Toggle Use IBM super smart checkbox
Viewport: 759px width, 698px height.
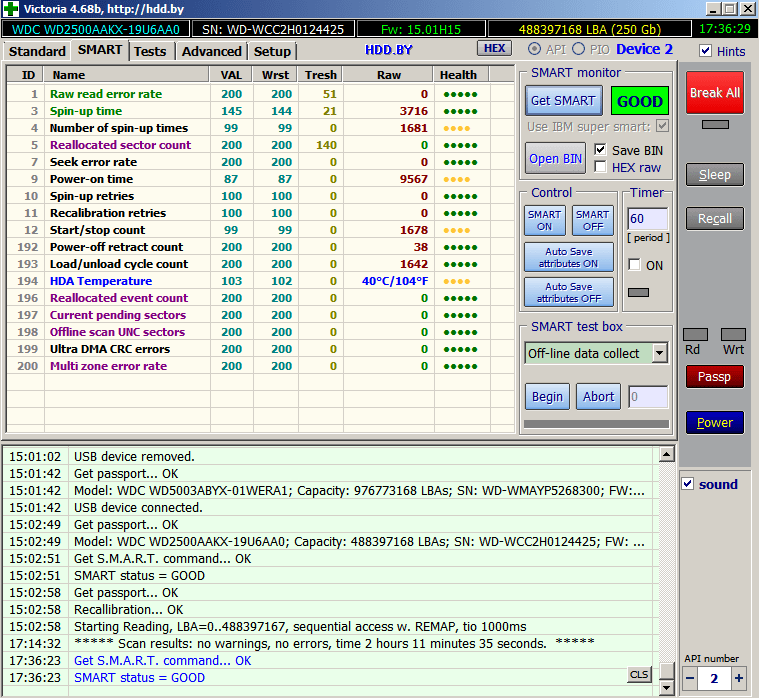pyautogui.click(x=662, y=126)
